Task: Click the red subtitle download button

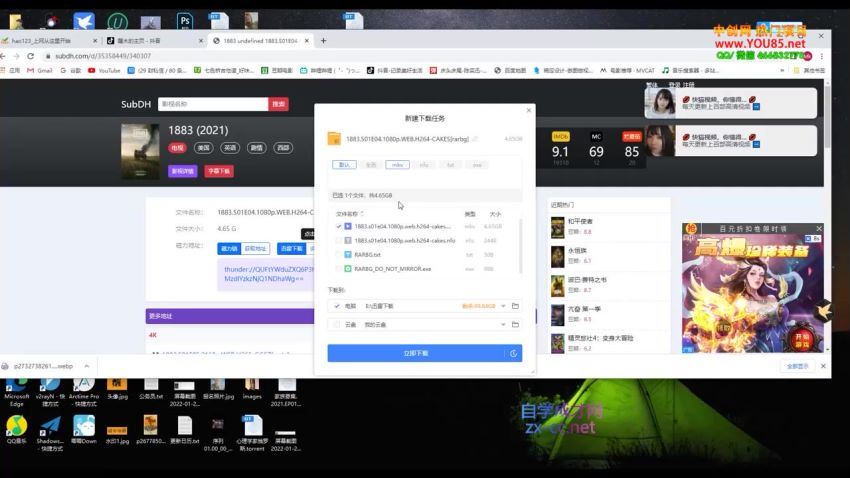Action: click(x=219, y=171)
